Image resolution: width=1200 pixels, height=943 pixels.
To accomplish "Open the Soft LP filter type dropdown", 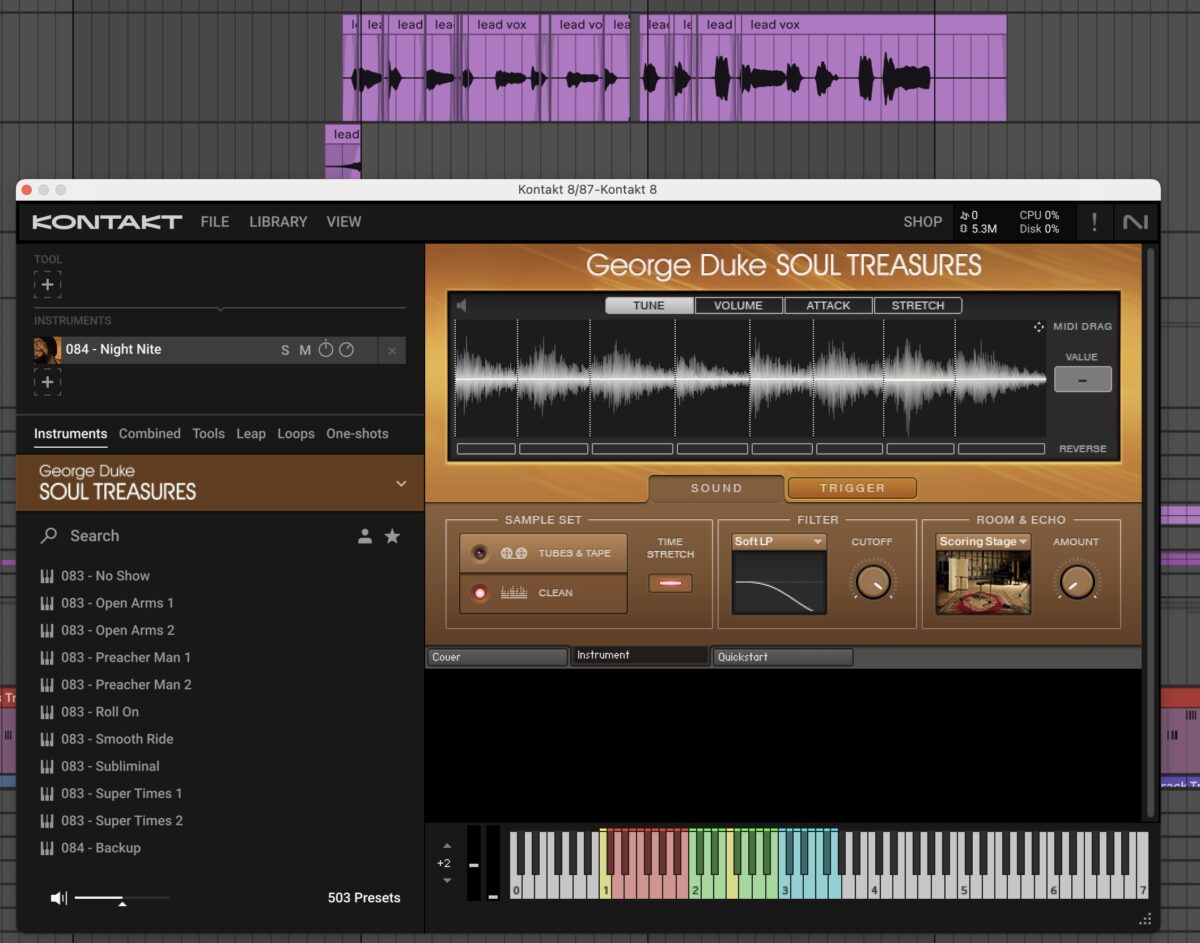I will click(x=778, y=542).
